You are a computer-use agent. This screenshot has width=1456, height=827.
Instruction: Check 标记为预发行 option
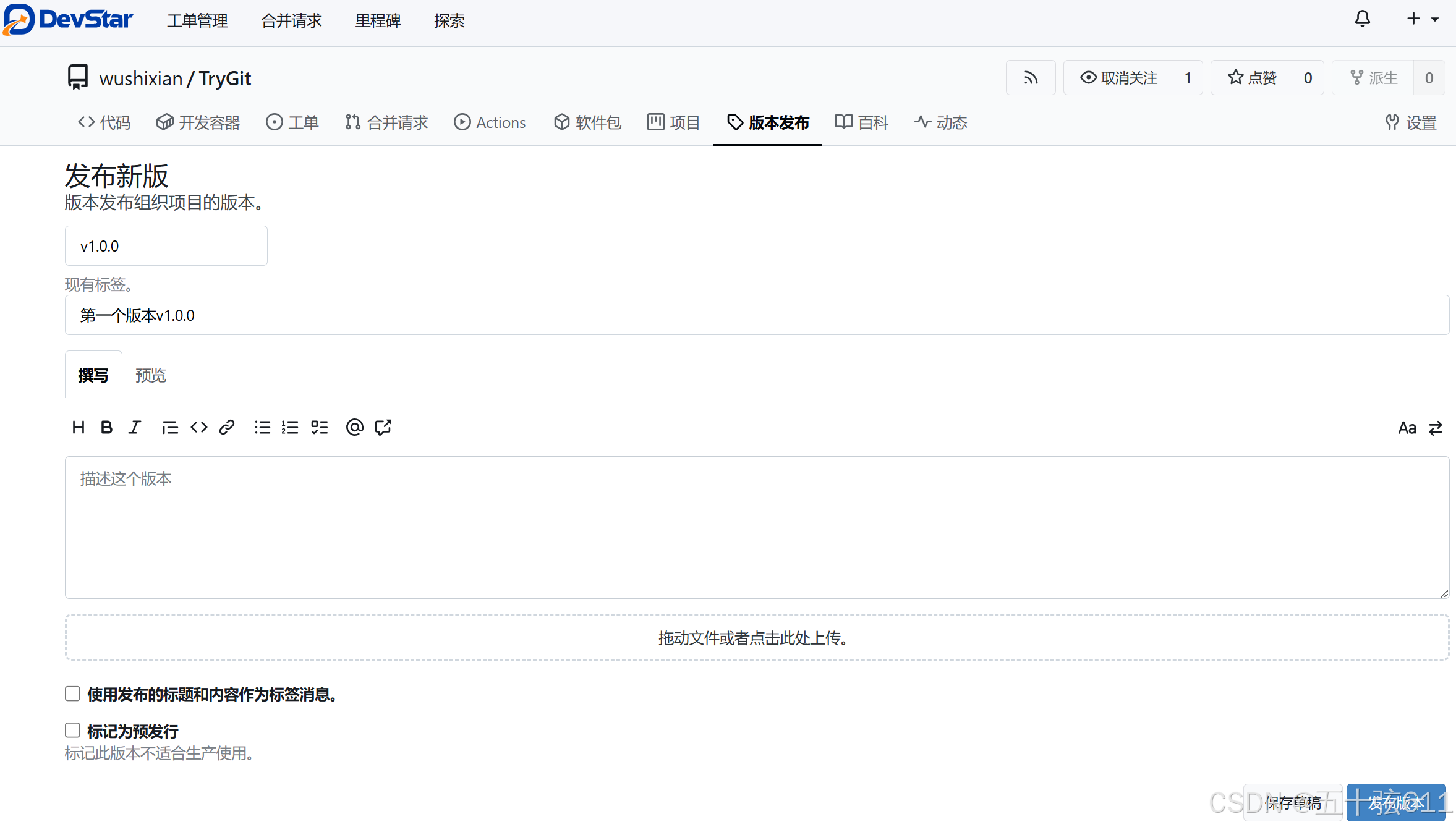coord(72,730)
